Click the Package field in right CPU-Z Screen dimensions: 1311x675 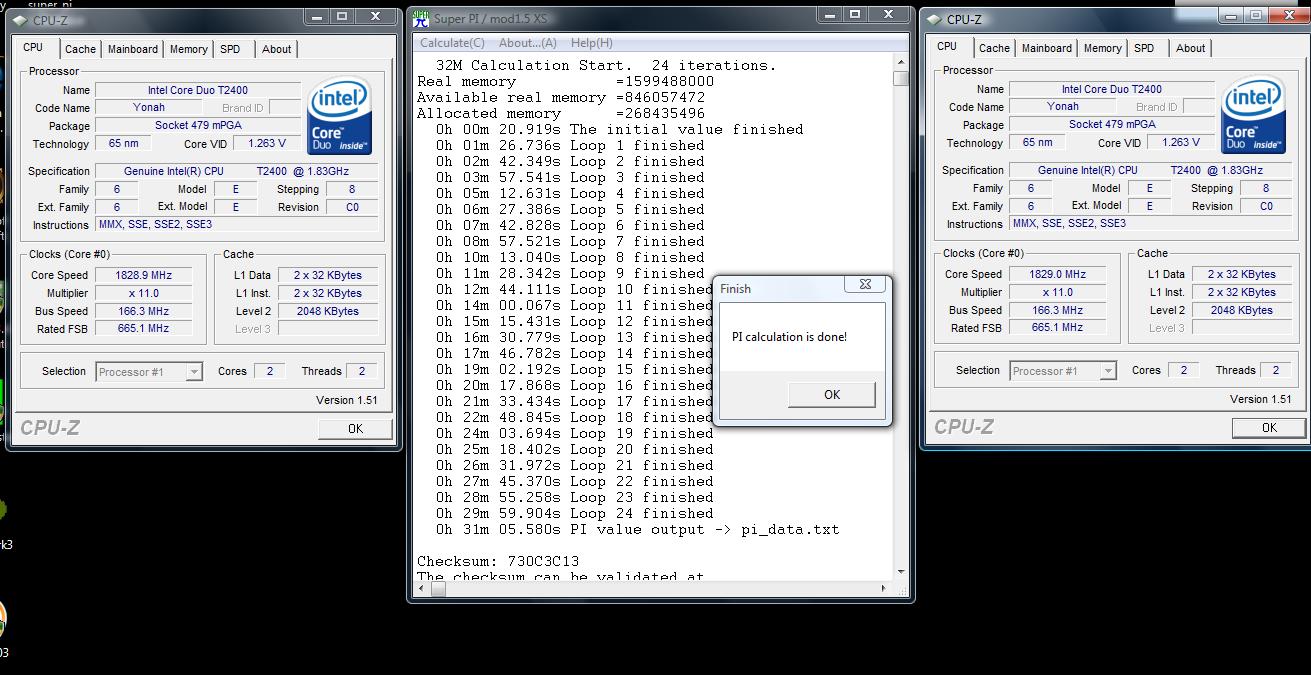(1112, 124)
